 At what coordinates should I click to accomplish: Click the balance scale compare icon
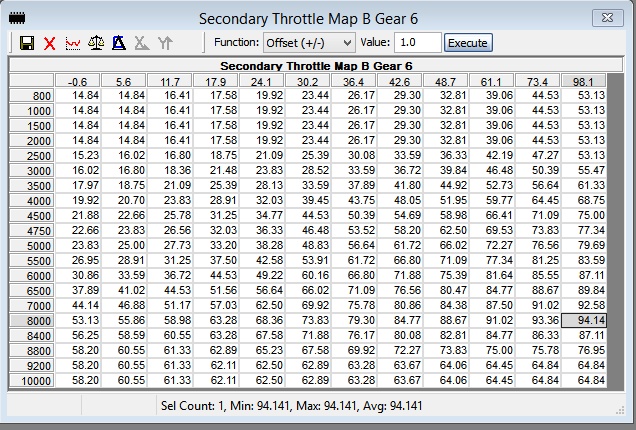pyautogui.click(x=97, y=44)
